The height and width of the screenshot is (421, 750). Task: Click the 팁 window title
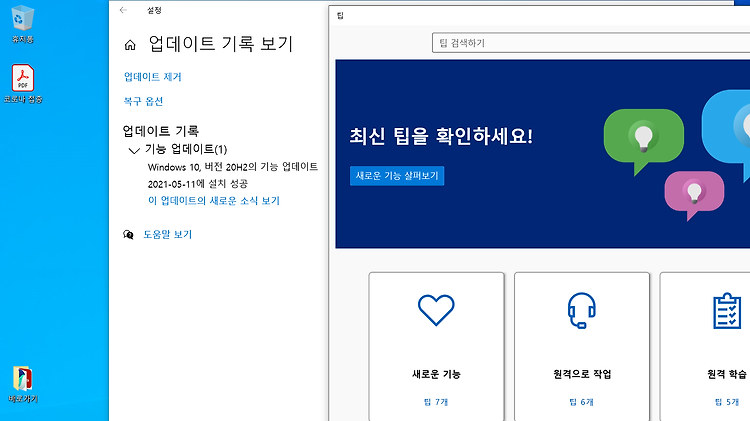coord(340,16)
